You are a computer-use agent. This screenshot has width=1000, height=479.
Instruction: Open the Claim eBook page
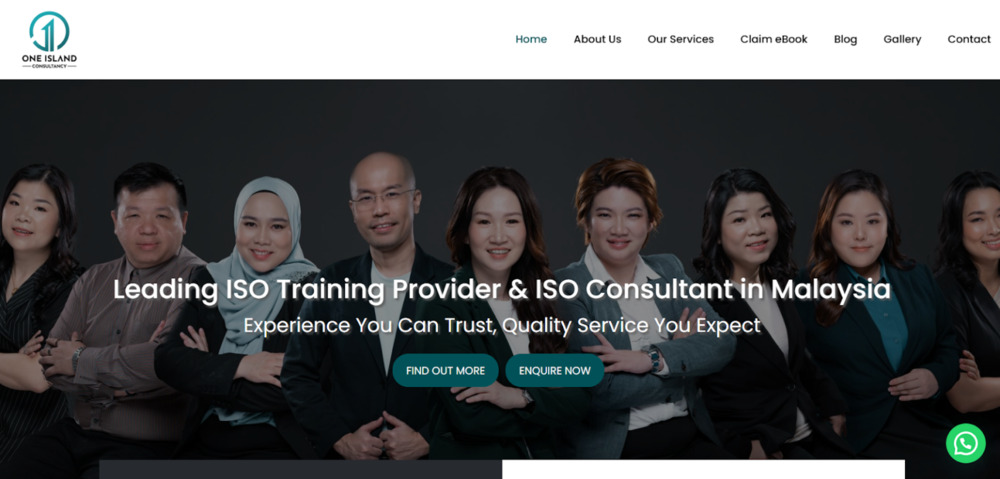(x=774, y=39)
